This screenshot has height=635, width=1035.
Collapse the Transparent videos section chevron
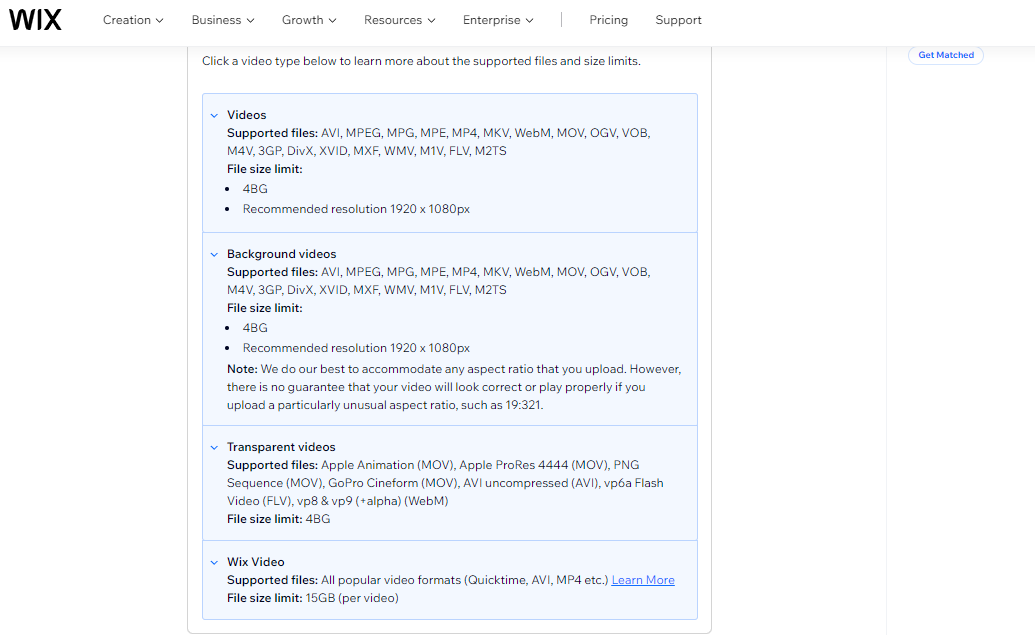pos(214,448)
